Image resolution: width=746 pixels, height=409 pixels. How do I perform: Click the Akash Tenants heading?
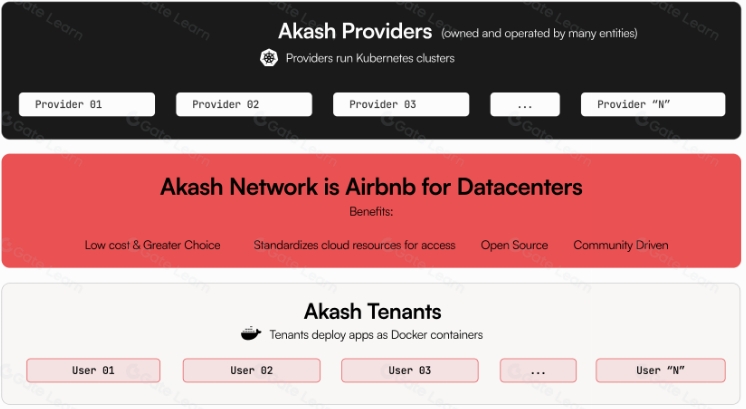[373, 312]
